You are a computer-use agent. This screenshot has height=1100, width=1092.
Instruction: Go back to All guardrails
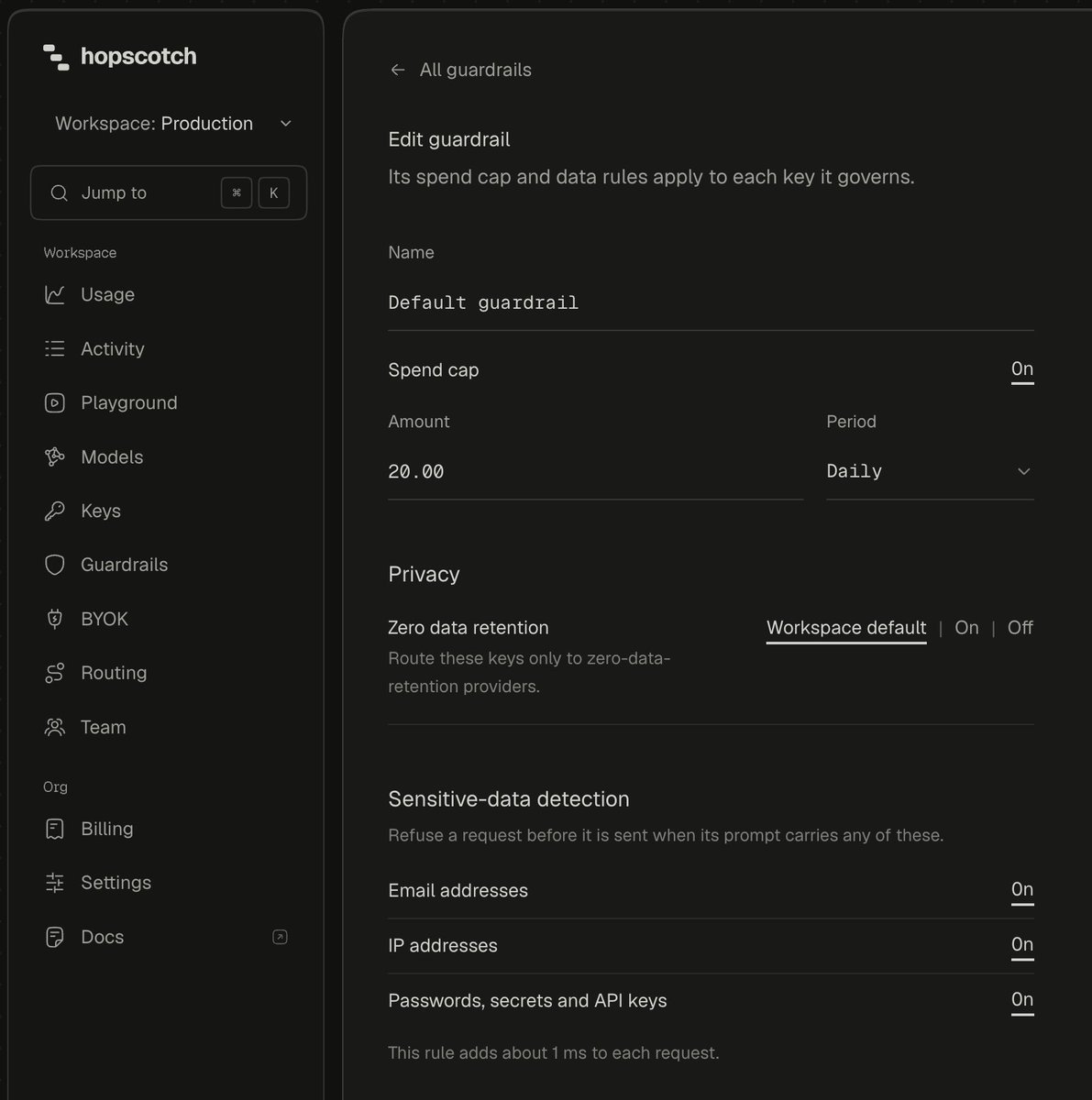coord(461,70)
